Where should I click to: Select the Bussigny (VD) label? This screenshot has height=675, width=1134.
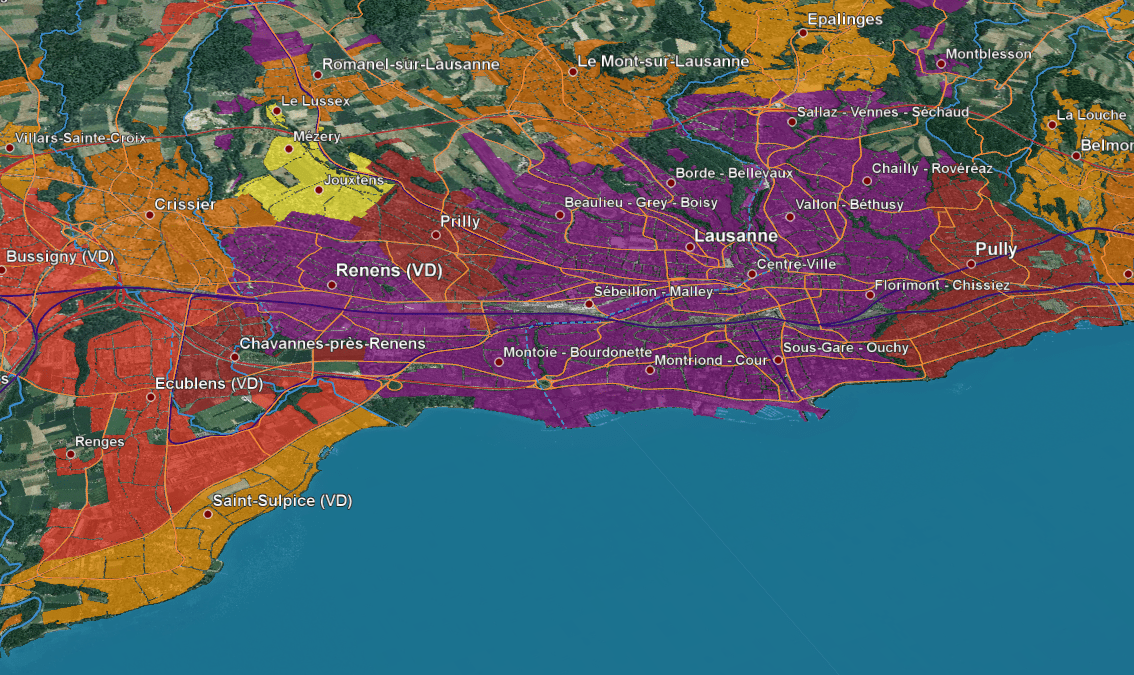click(x=58, y=255)
